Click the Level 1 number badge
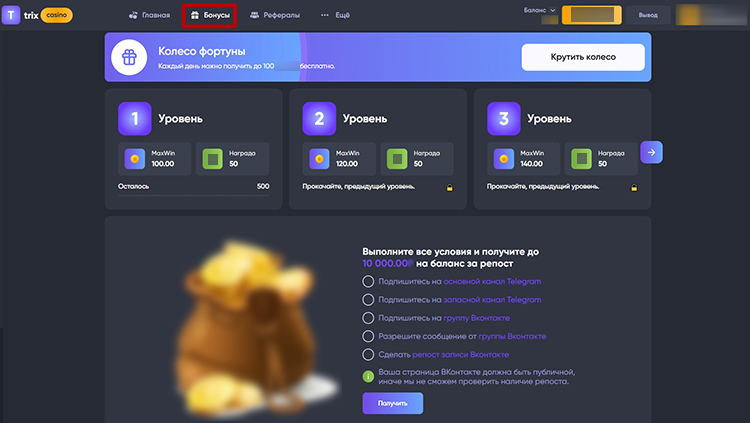 (x=135, y=118)
